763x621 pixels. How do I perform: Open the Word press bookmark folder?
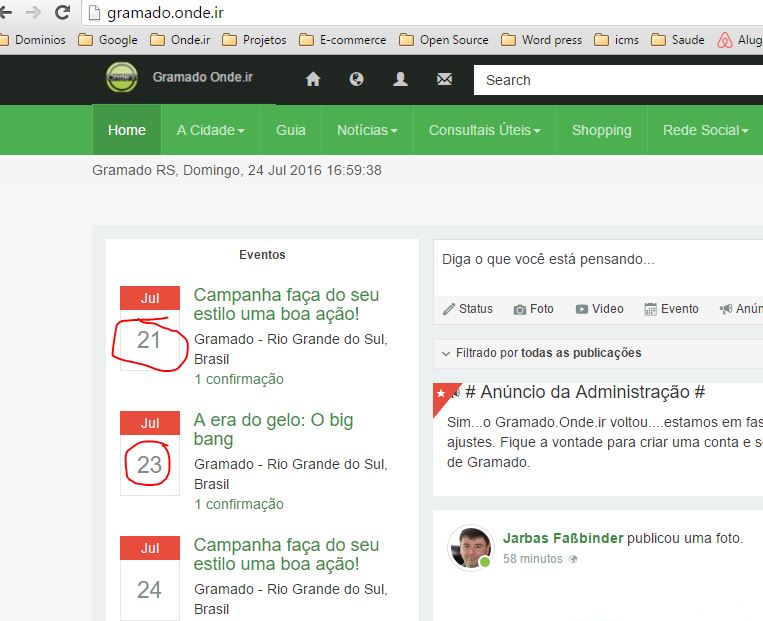coord(542,40)
